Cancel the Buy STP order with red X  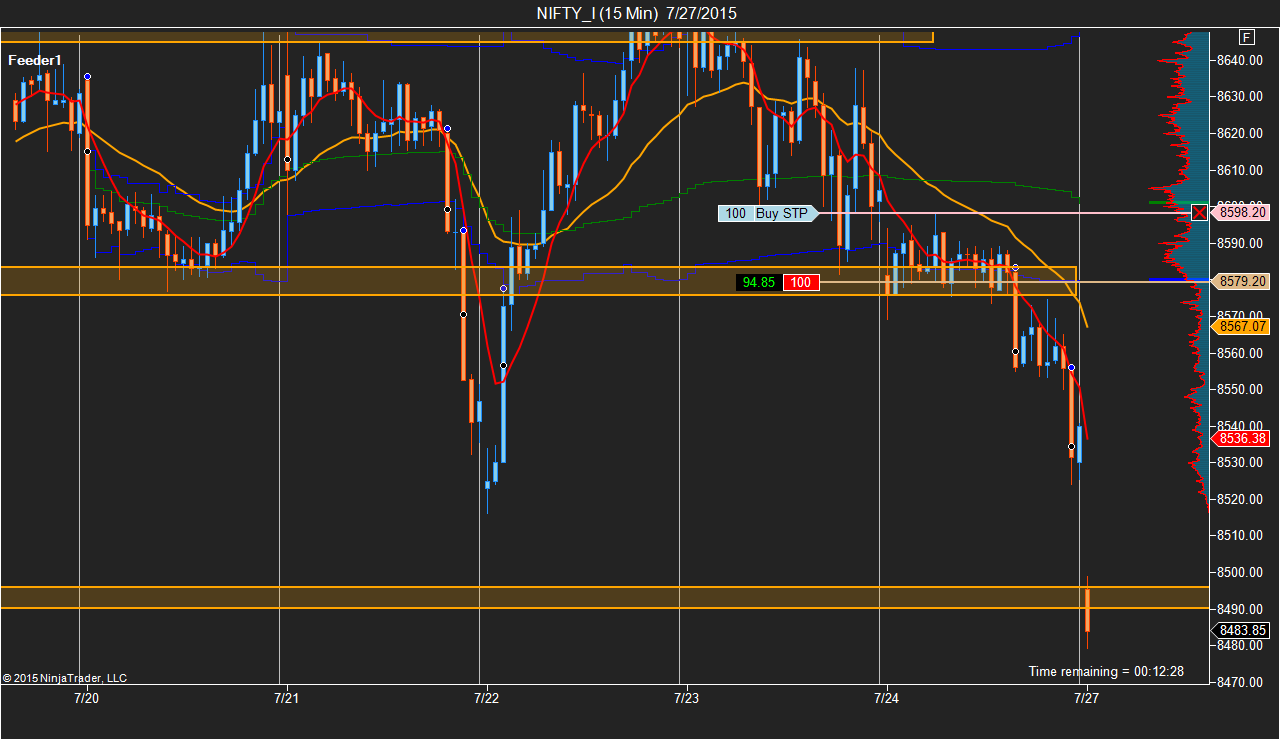pyautogui.click(x=1199, y=213)
